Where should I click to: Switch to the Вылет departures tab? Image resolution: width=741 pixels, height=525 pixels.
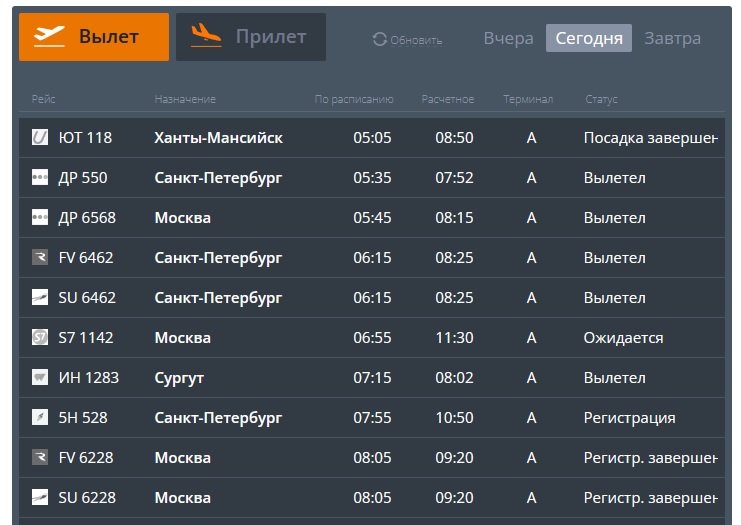point(94,37)
